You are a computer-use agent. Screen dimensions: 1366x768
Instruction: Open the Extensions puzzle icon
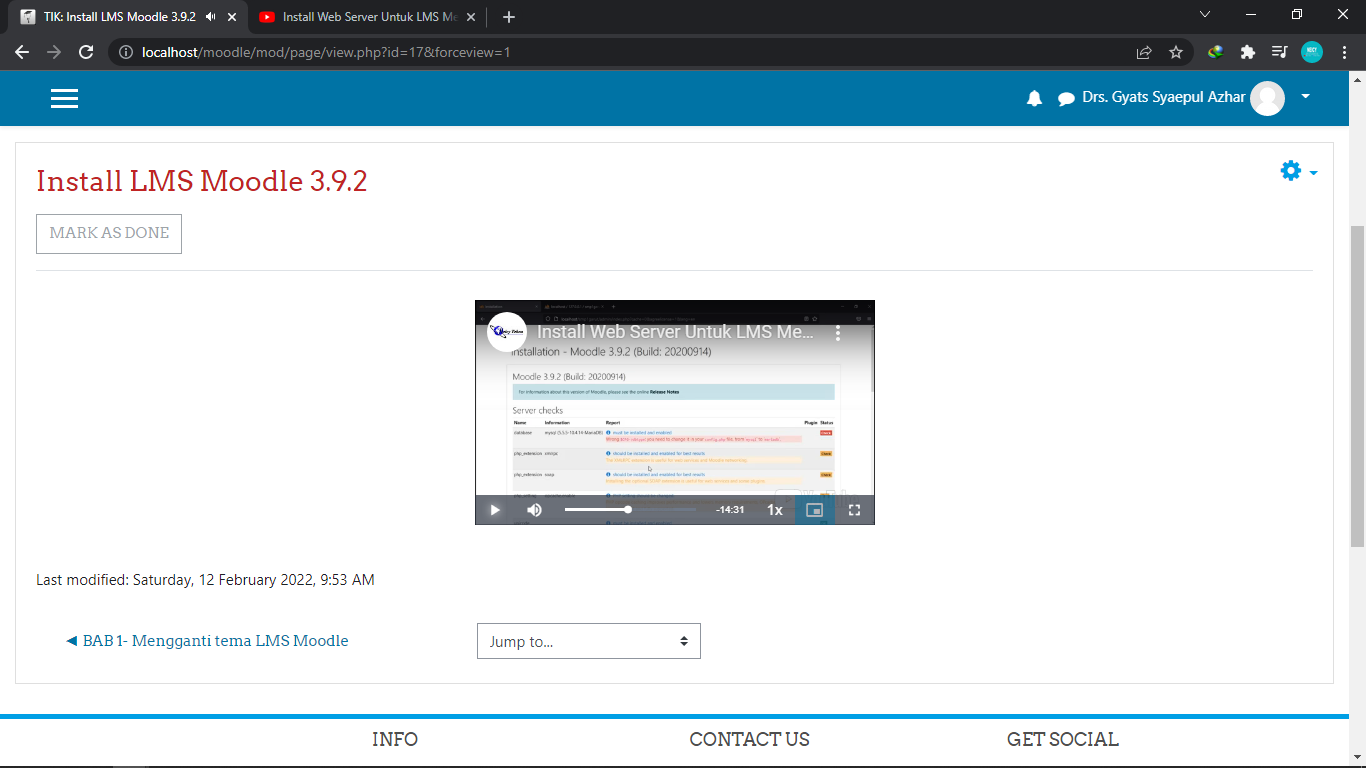click(x=1248, y=52)
